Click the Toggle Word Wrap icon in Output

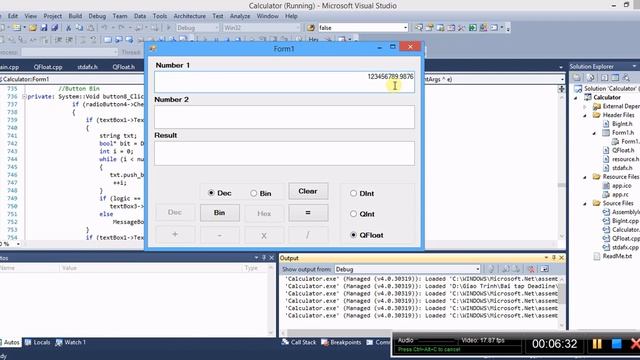click(544, 269)
